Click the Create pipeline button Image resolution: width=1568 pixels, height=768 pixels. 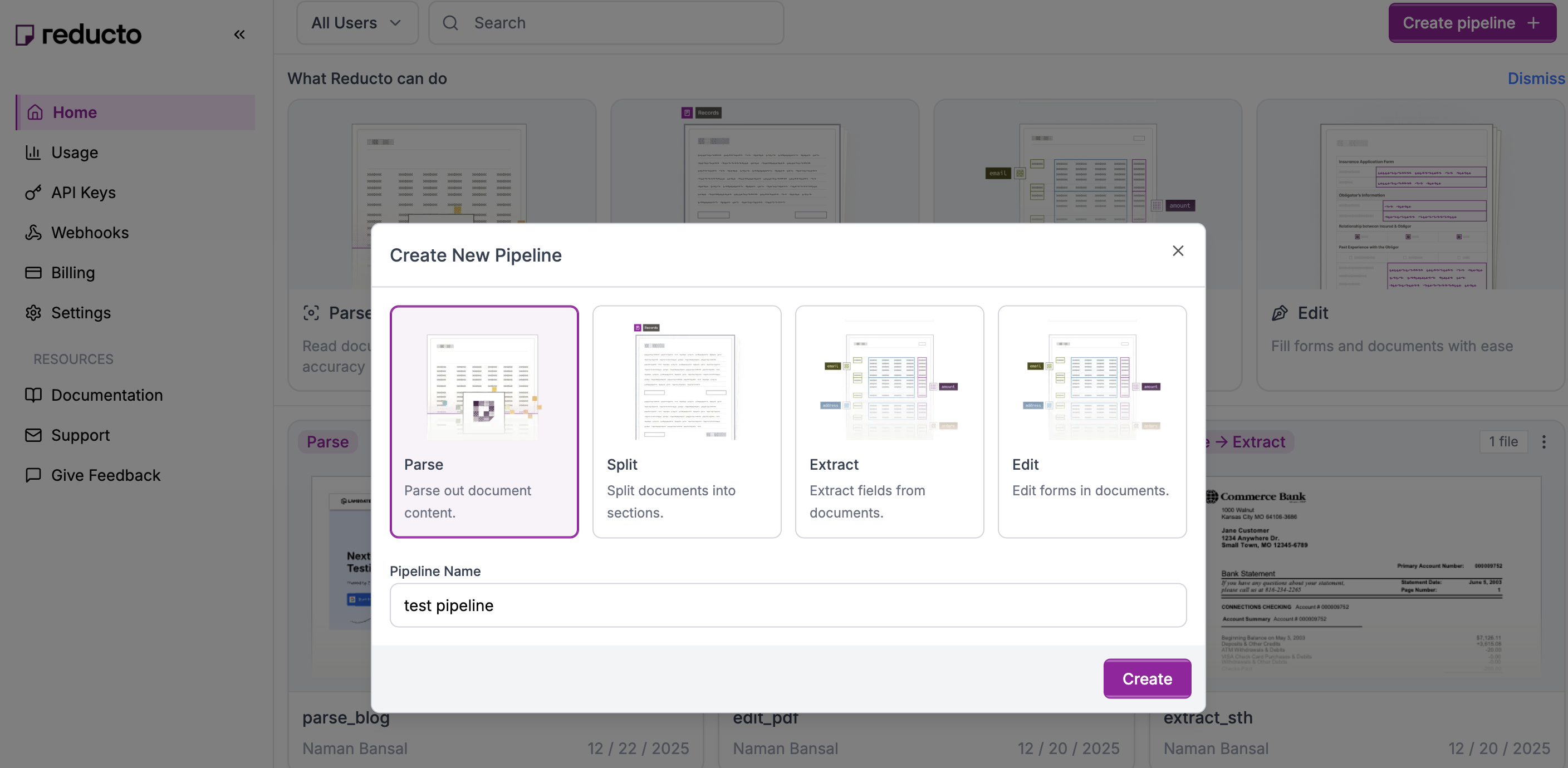click(x=1472, y=22)
